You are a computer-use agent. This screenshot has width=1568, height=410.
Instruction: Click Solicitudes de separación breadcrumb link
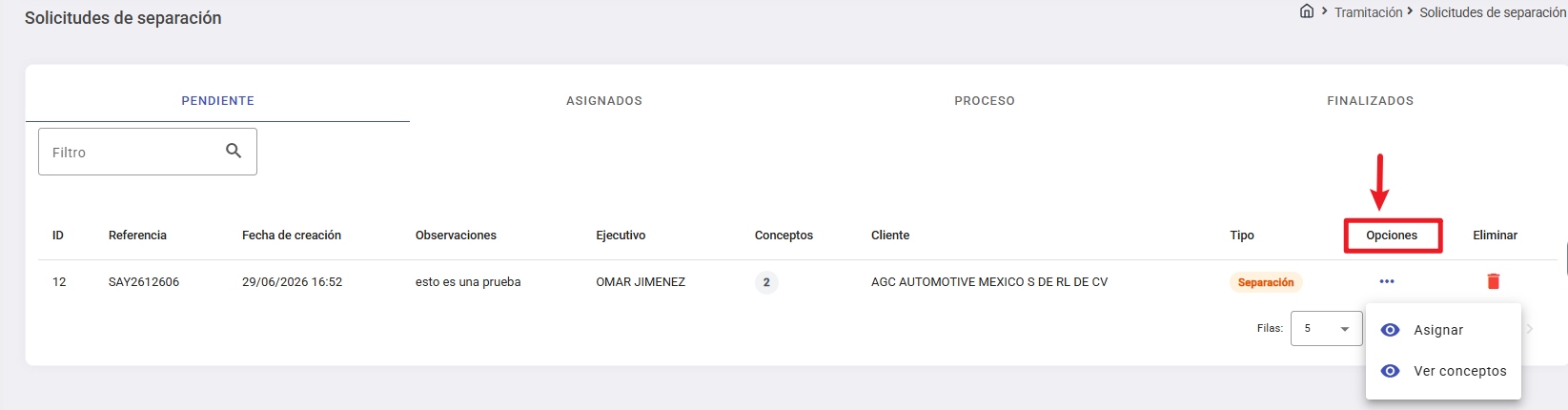(x=1493, y=12)
